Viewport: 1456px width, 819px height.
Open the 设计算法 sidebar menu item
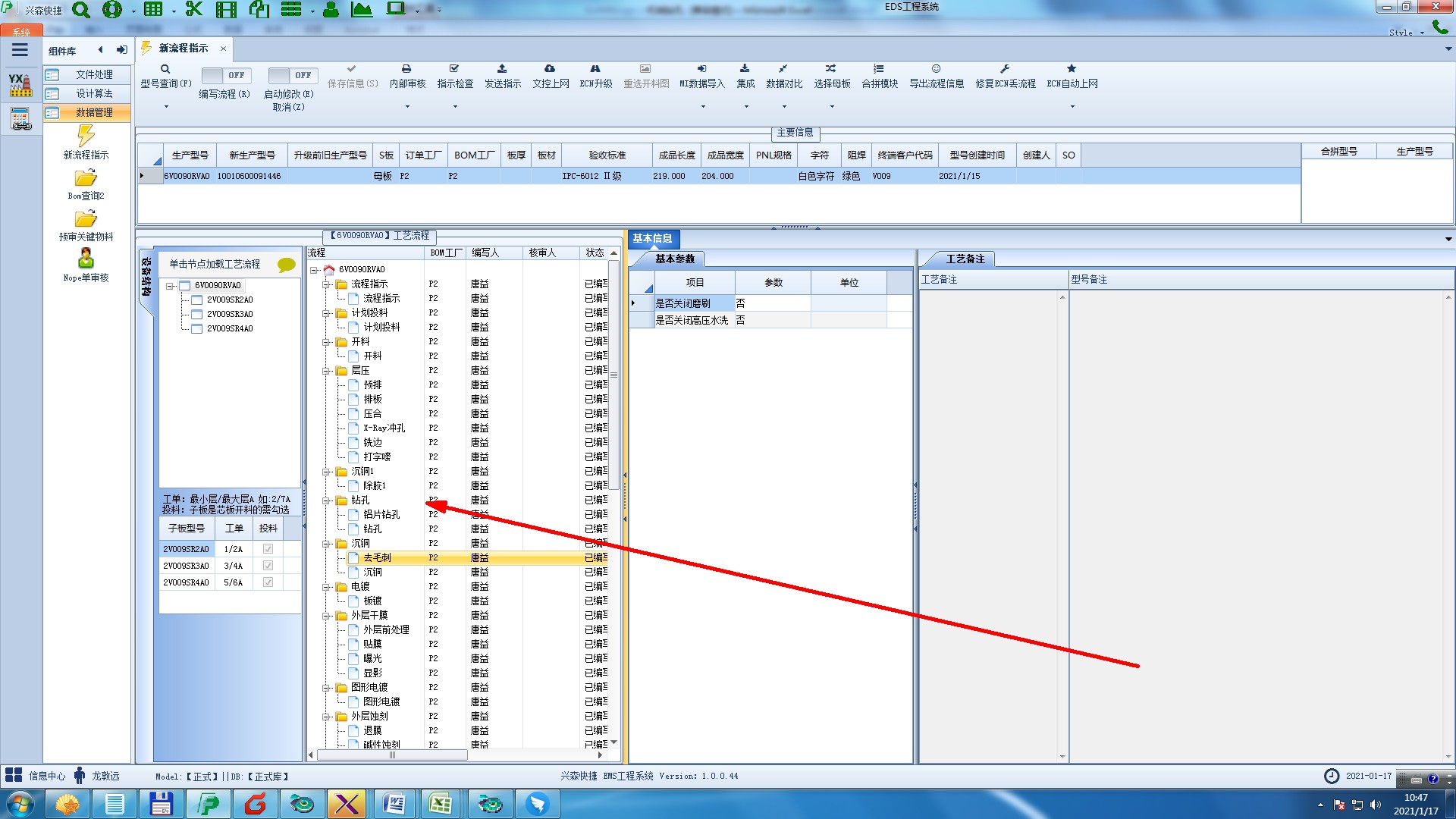click(x=93, y=93)
